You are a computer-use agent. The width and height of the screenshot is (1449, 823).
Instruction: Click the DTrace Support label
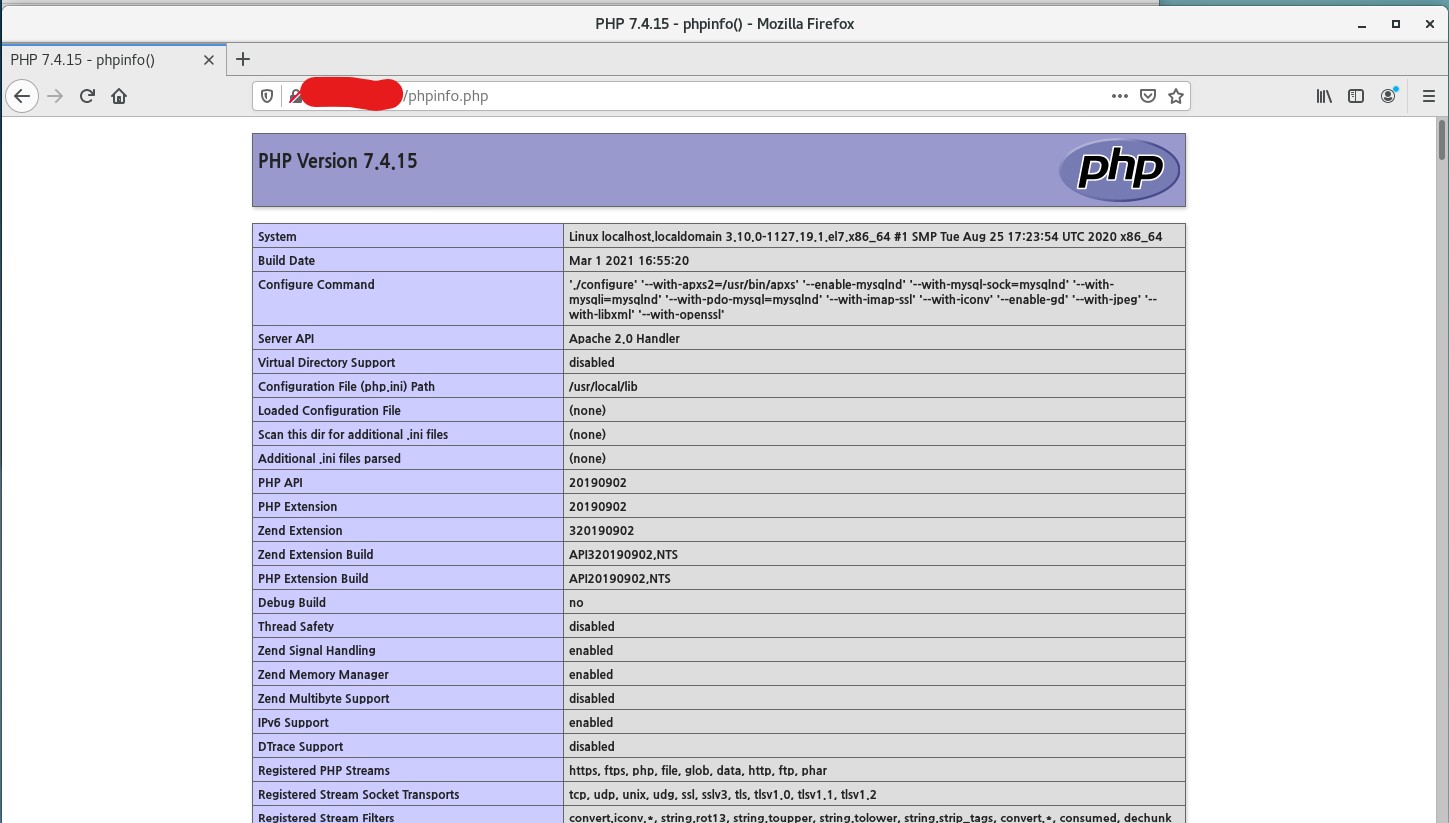[300, 747]
